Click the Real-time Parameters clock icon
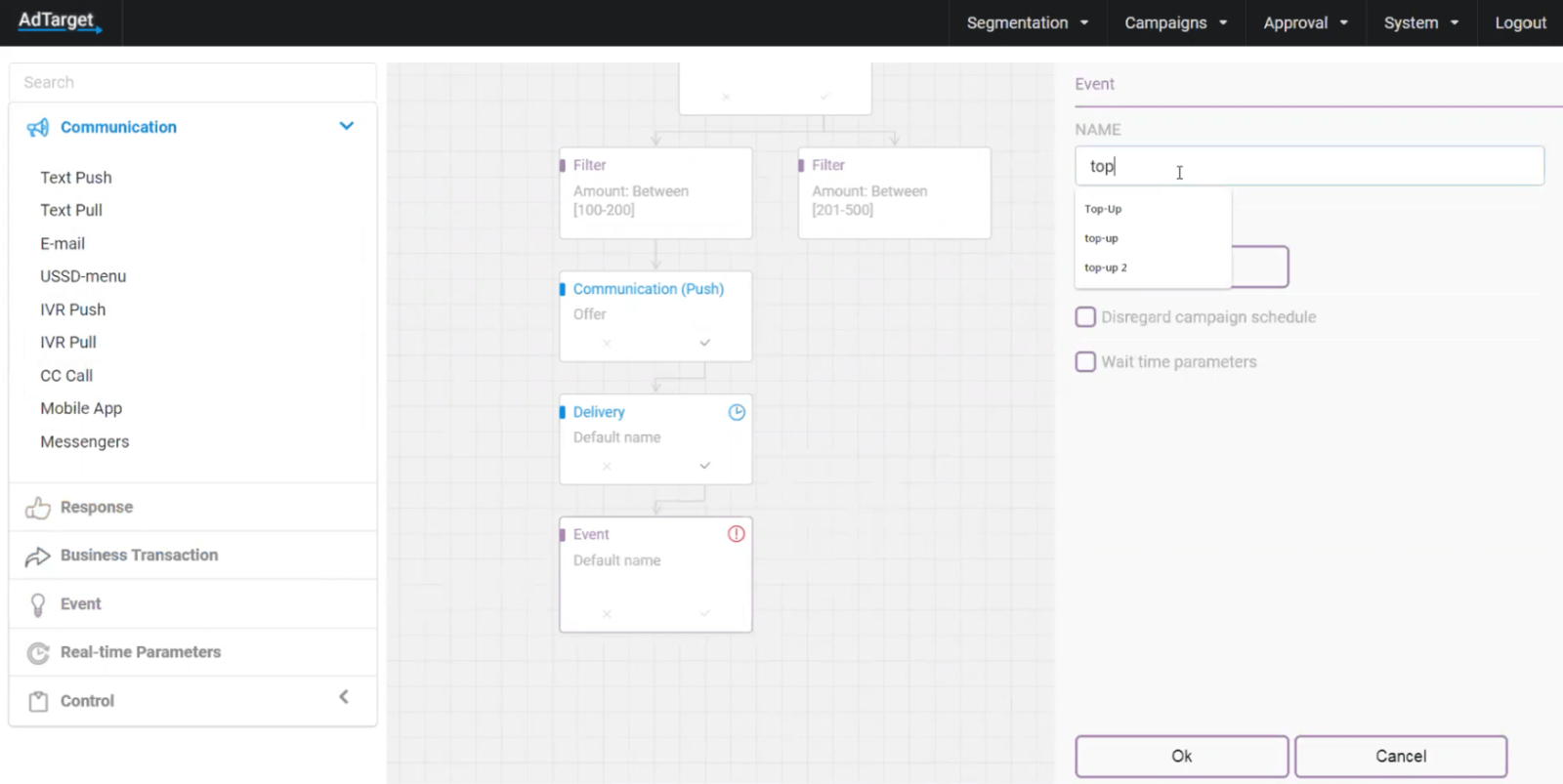Viewport: 1563px width, 784px height. (38, 653)
